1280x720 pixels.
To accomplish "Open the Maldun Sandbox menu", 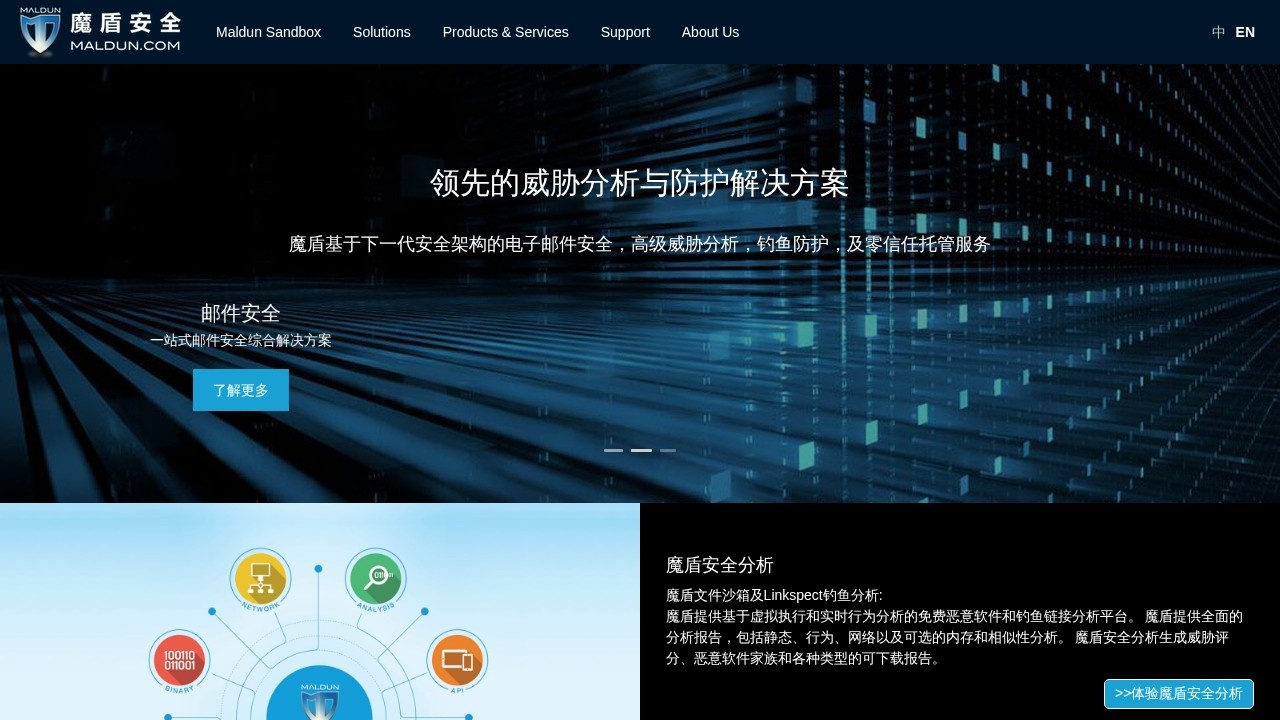I will (268, 32).
